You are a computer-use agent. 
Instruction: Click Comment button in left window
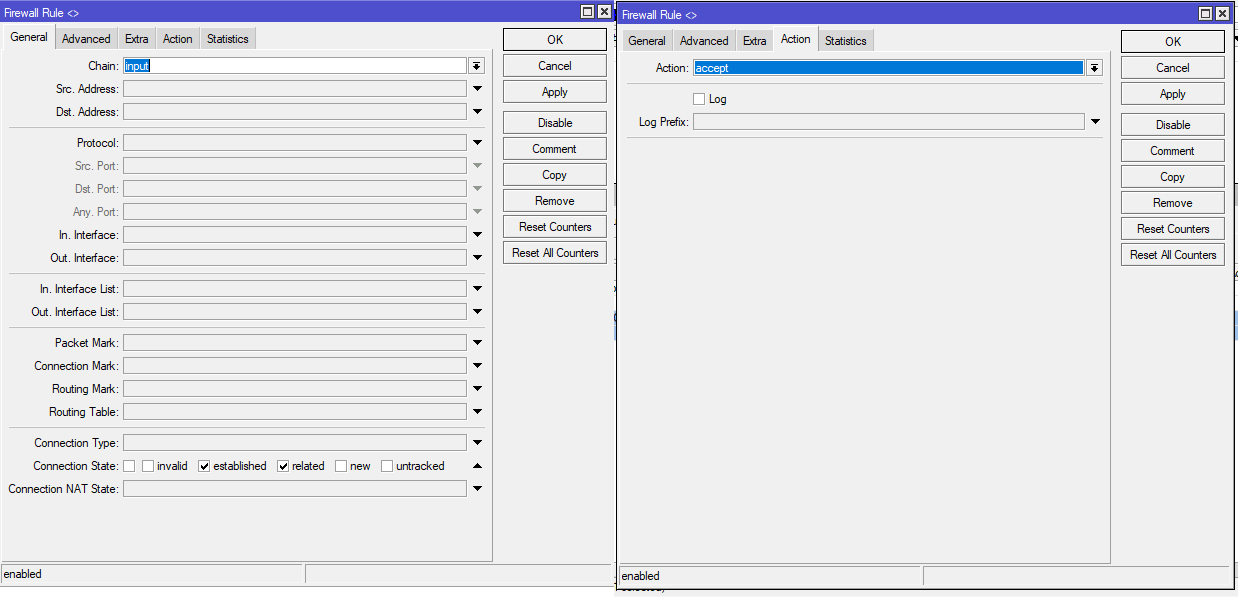click(x=554, y=149)
